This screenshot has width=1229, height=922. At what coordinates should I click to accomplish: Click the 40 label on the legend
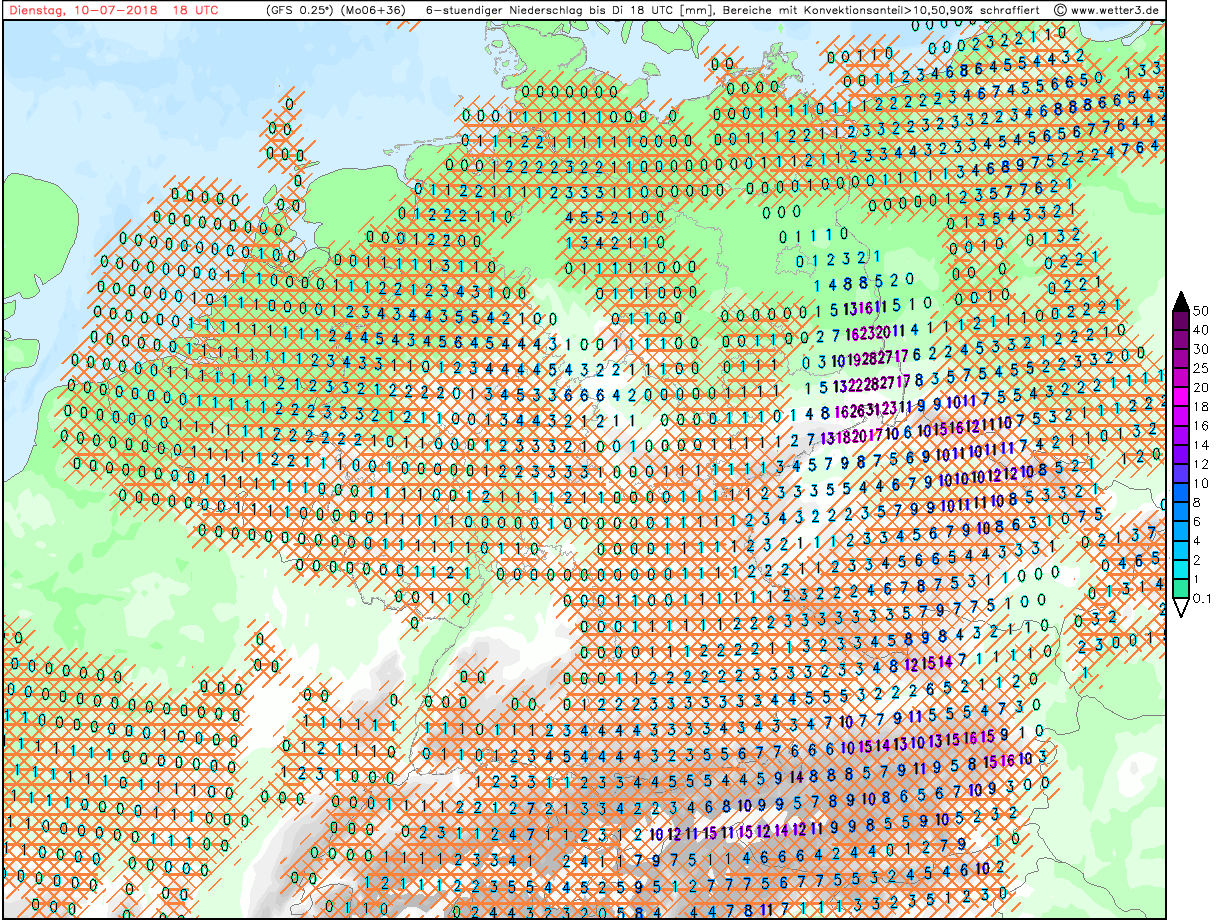point(1202,330)
